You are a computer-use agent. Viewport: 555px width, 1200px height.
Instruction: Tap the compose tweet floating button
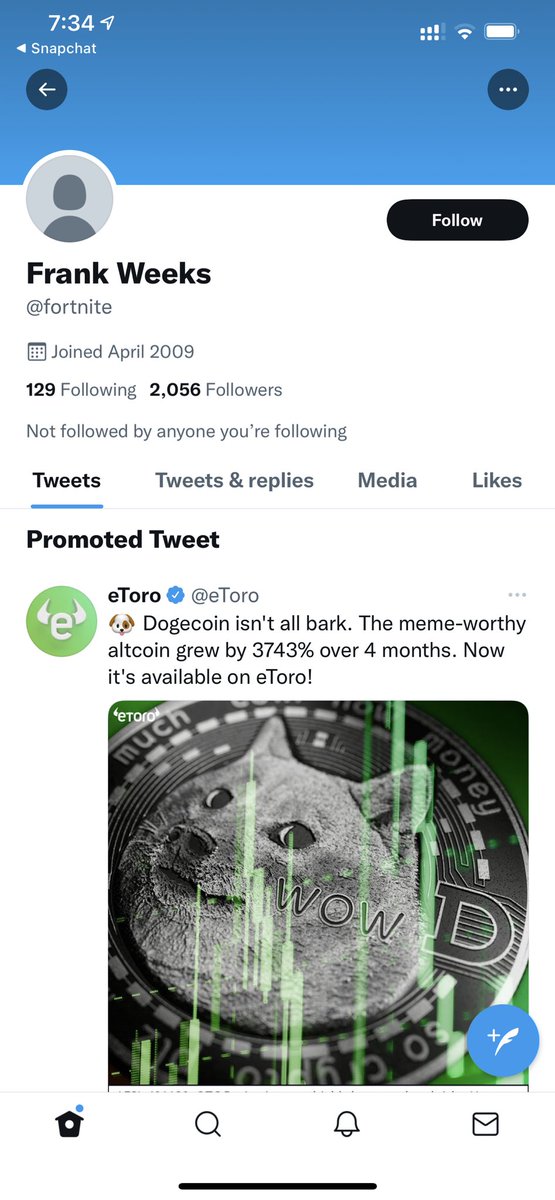503,1041
